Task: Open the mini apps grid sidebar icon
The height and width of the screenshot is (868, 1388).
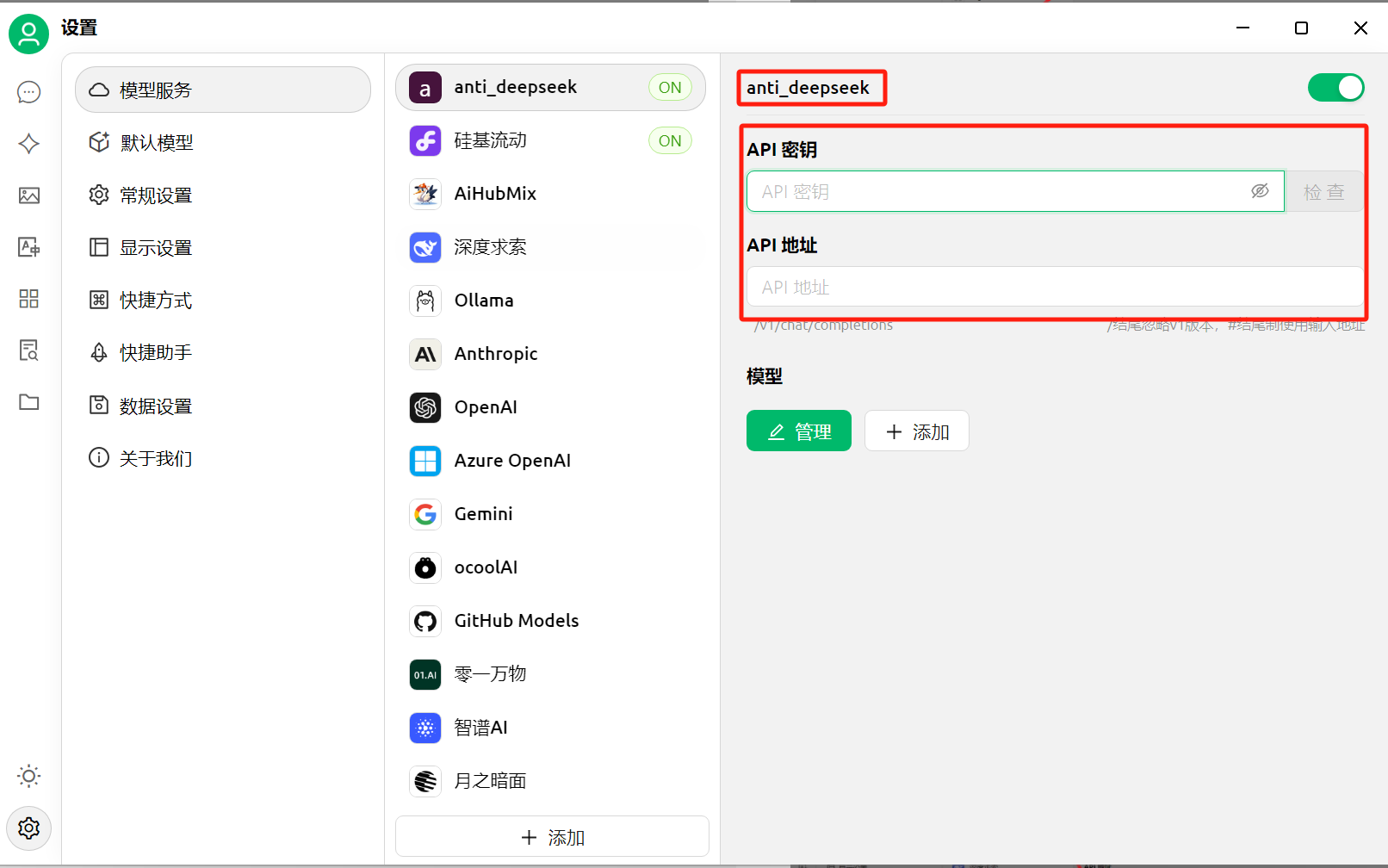Action: [29, 299]
